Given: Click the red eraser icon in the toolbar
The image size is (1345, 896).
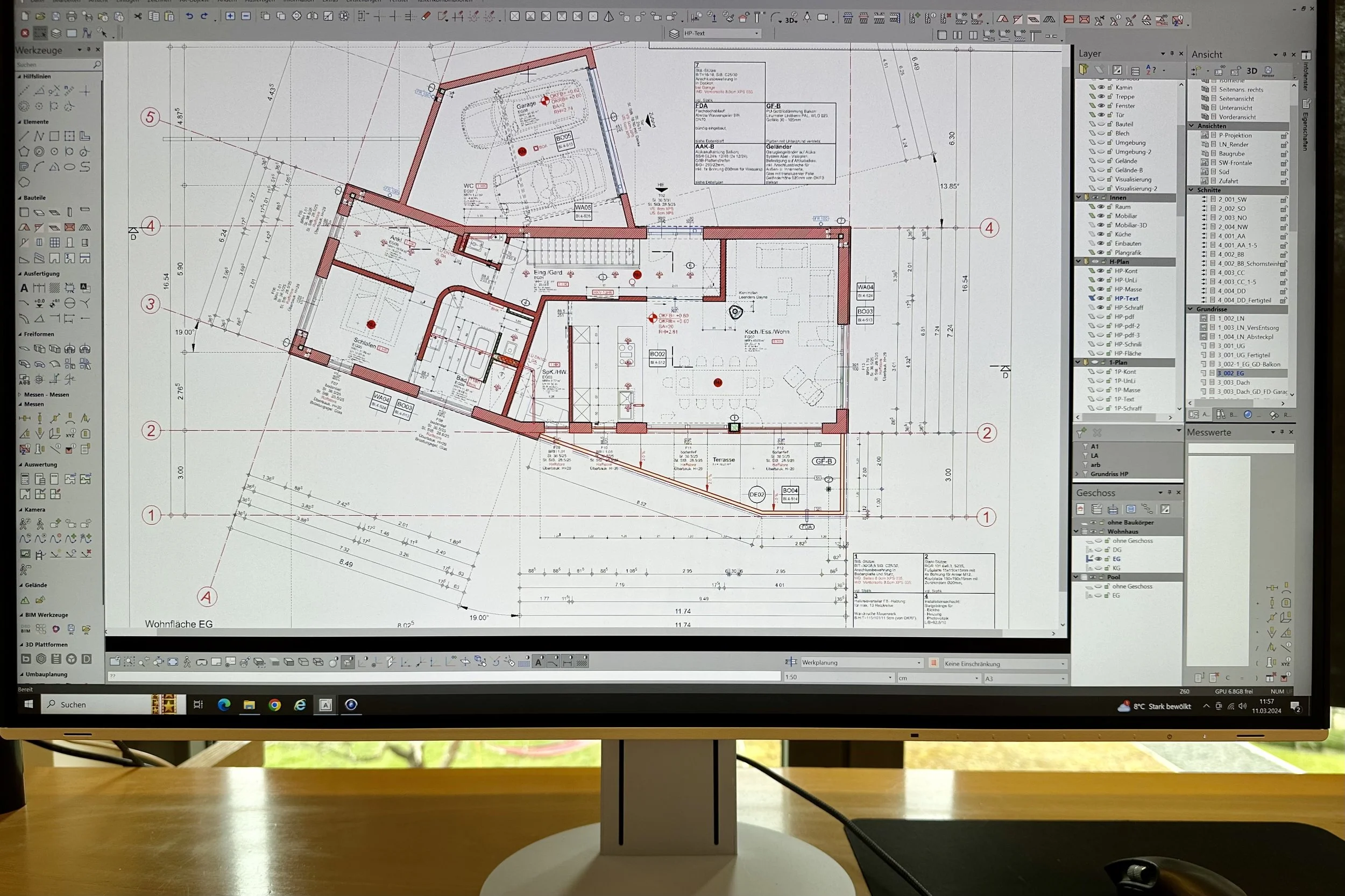Looking at the screenshot, I should (426, 17).
